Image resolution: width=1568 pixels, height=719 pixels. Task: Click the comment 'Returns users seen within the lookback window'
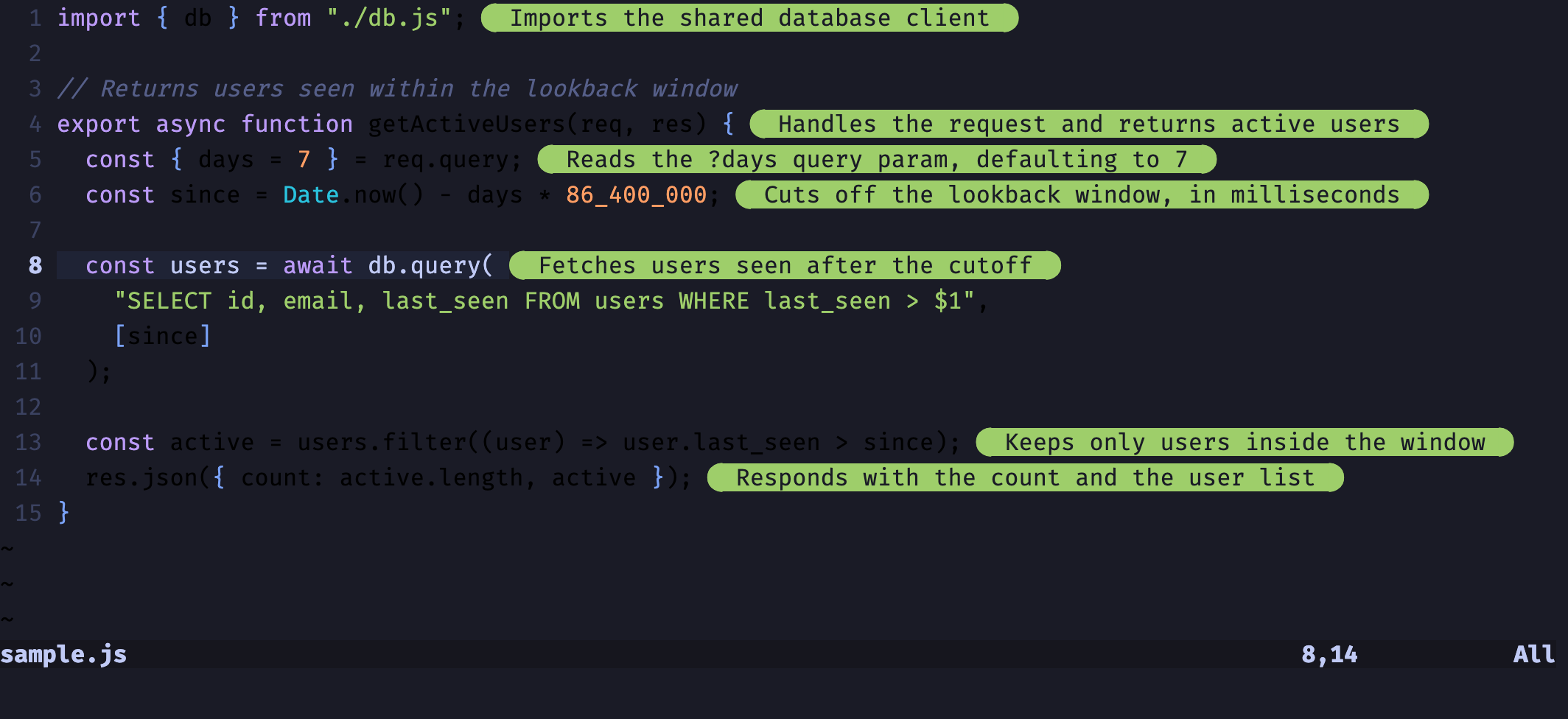point(398,88)
